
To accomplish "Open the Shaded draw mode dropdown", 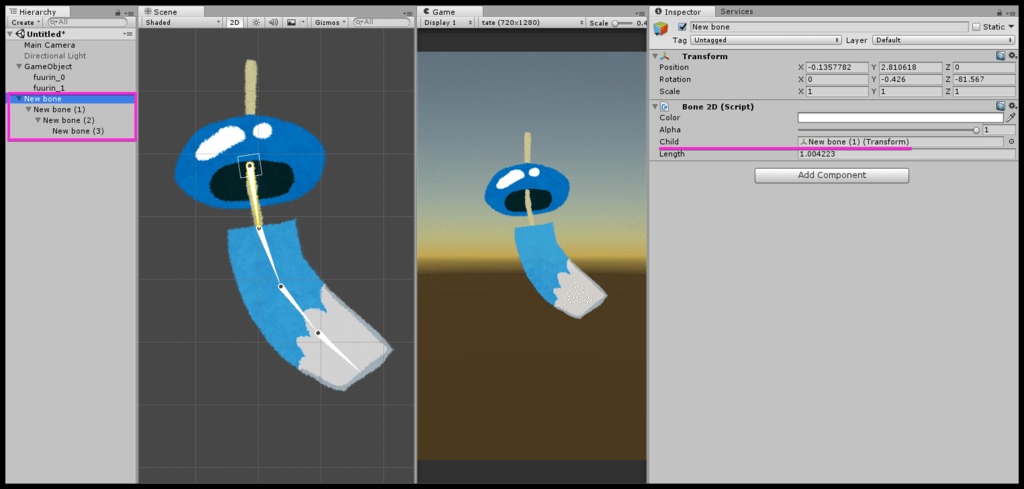I will (x=181, y=22).
